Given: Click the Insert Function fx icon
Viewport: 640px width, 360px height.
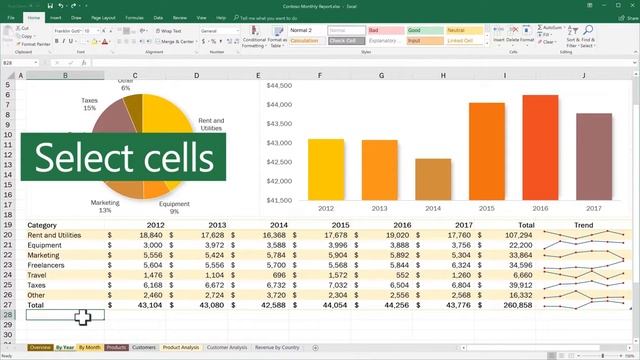Looking at the screenshot, I should pyautogui.click(x=84, y=63).
